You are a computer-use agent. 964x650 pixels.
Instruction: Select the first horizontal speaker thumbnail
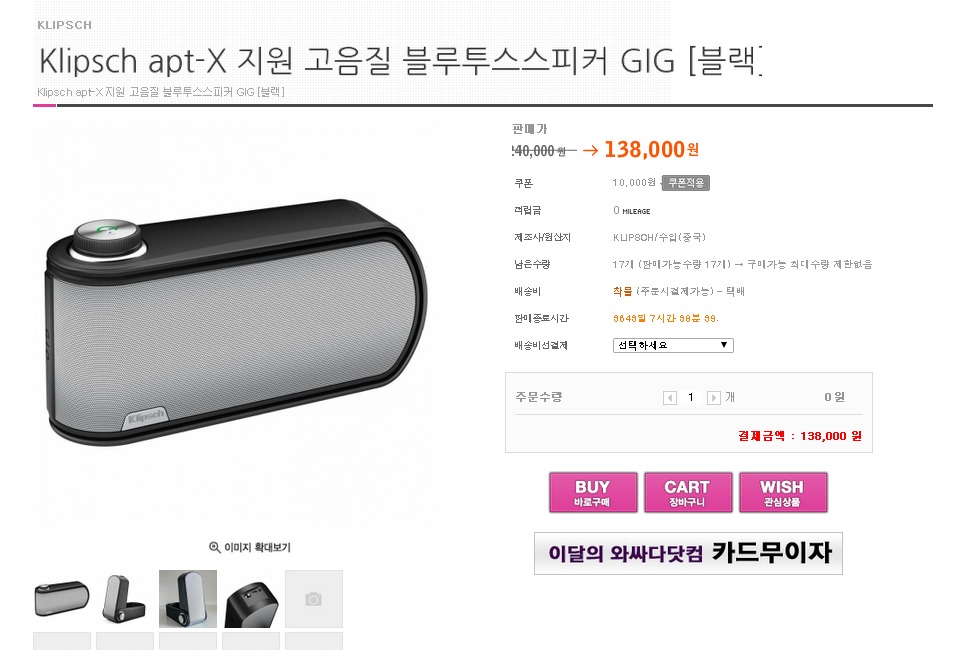[x=61, y=599]
